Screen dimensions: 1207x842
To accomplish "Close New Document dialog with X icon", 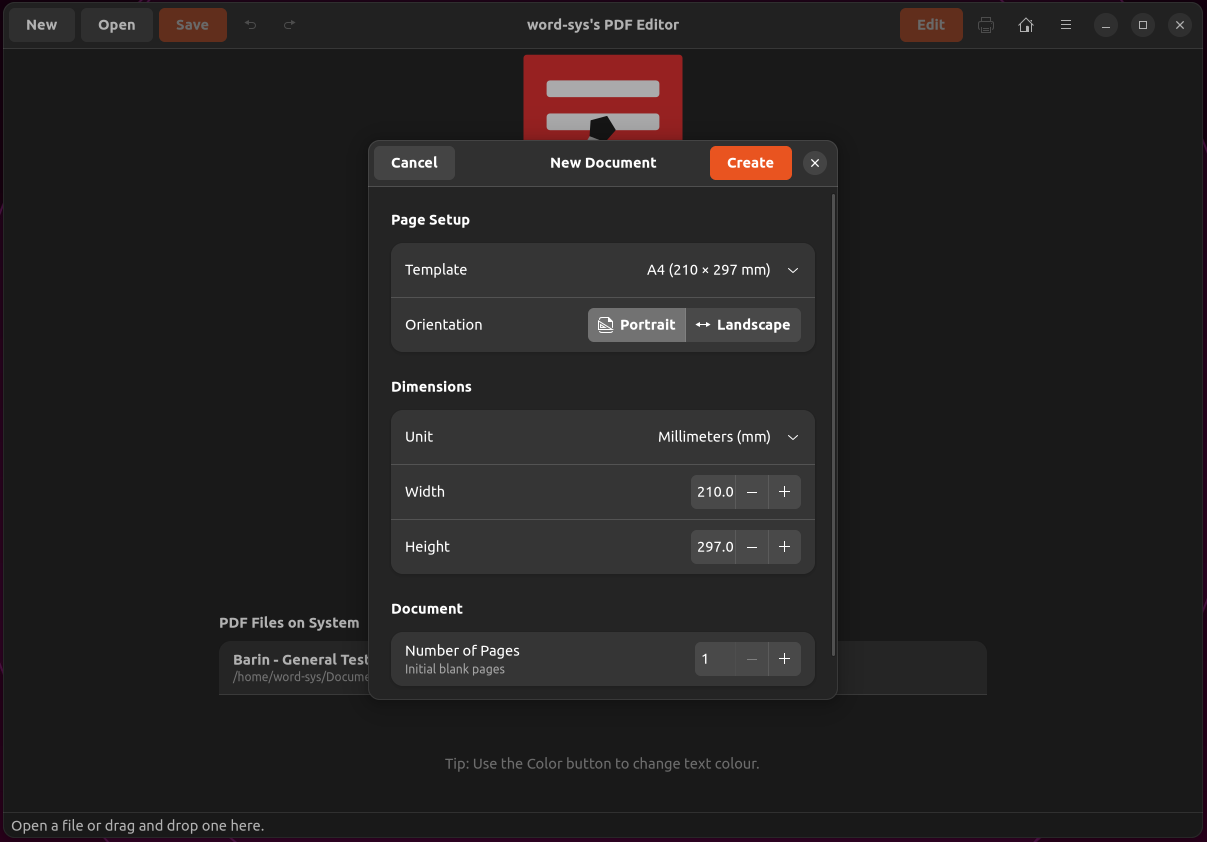I will click(815, 163).
